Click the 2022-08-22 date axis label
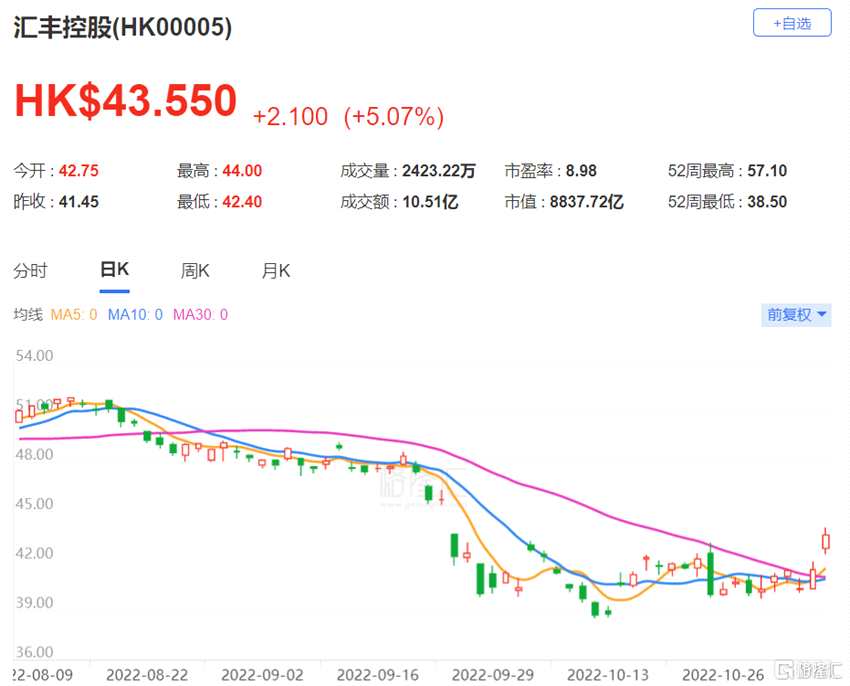850x686 pixels. (147, 675)
